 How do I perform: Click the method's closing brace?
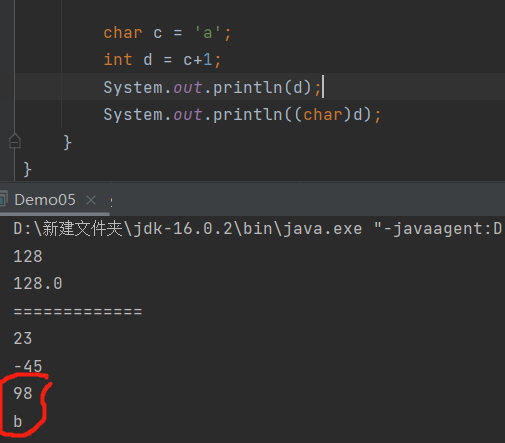coord(67,143)
